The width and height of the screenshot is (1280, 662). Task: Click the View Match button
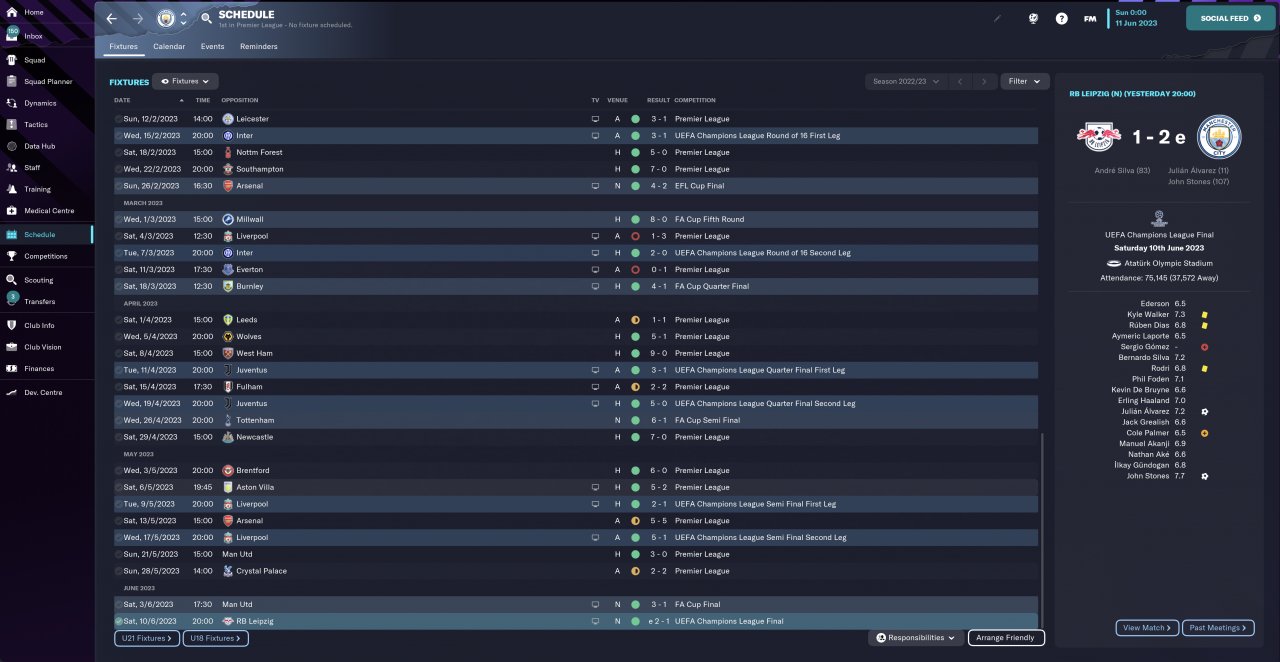coord(1147,628)
